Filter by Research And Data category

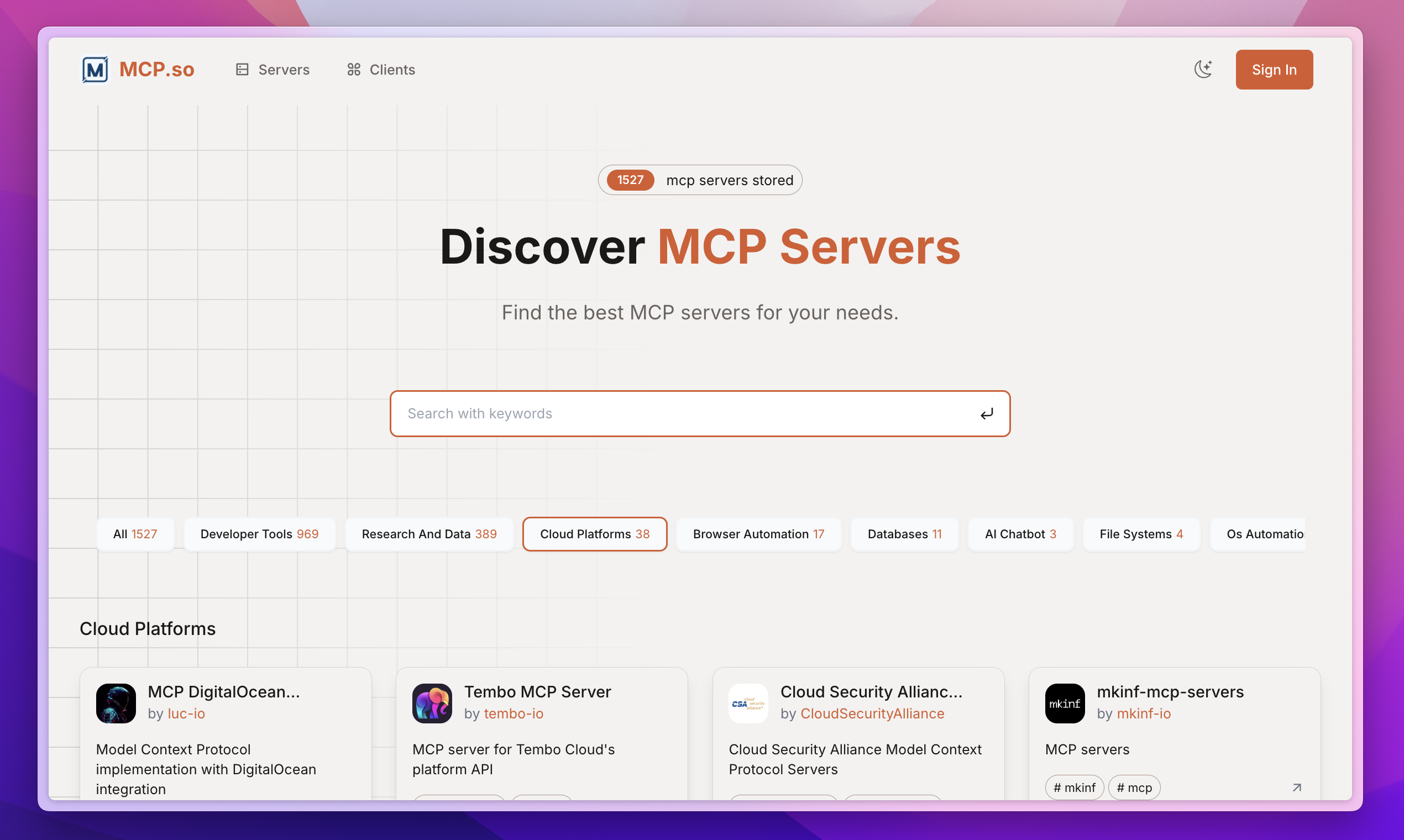(429, 534)
